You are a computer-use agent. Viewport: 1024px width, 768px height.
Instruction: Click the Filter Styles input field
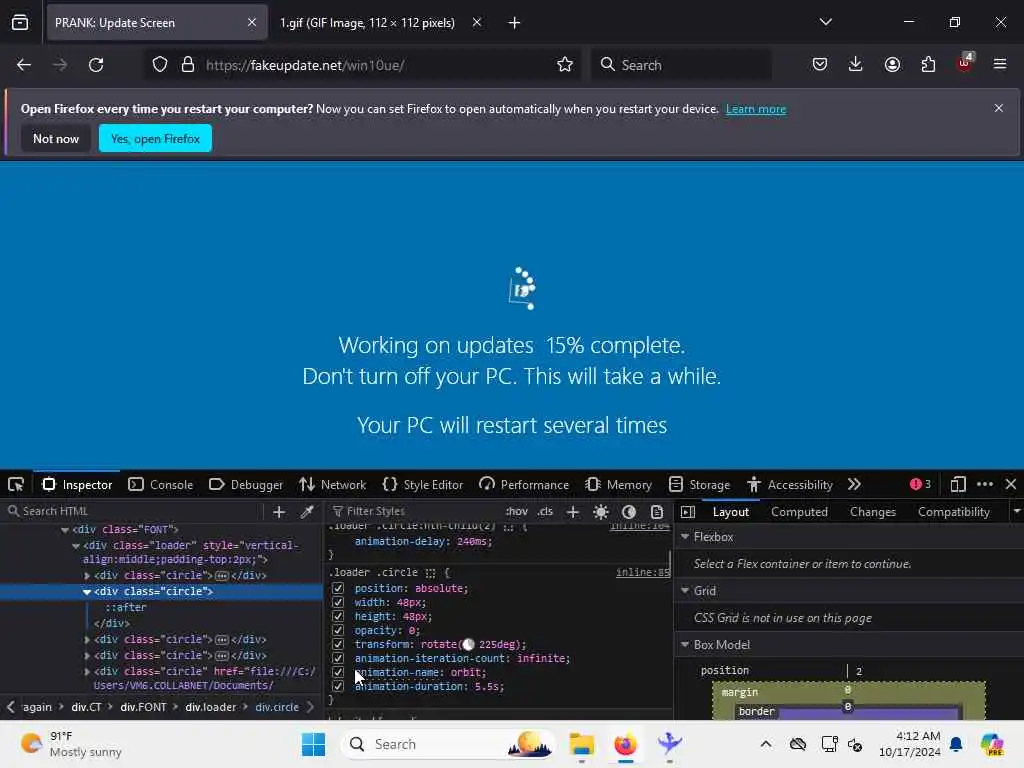(x=413, y=512)
